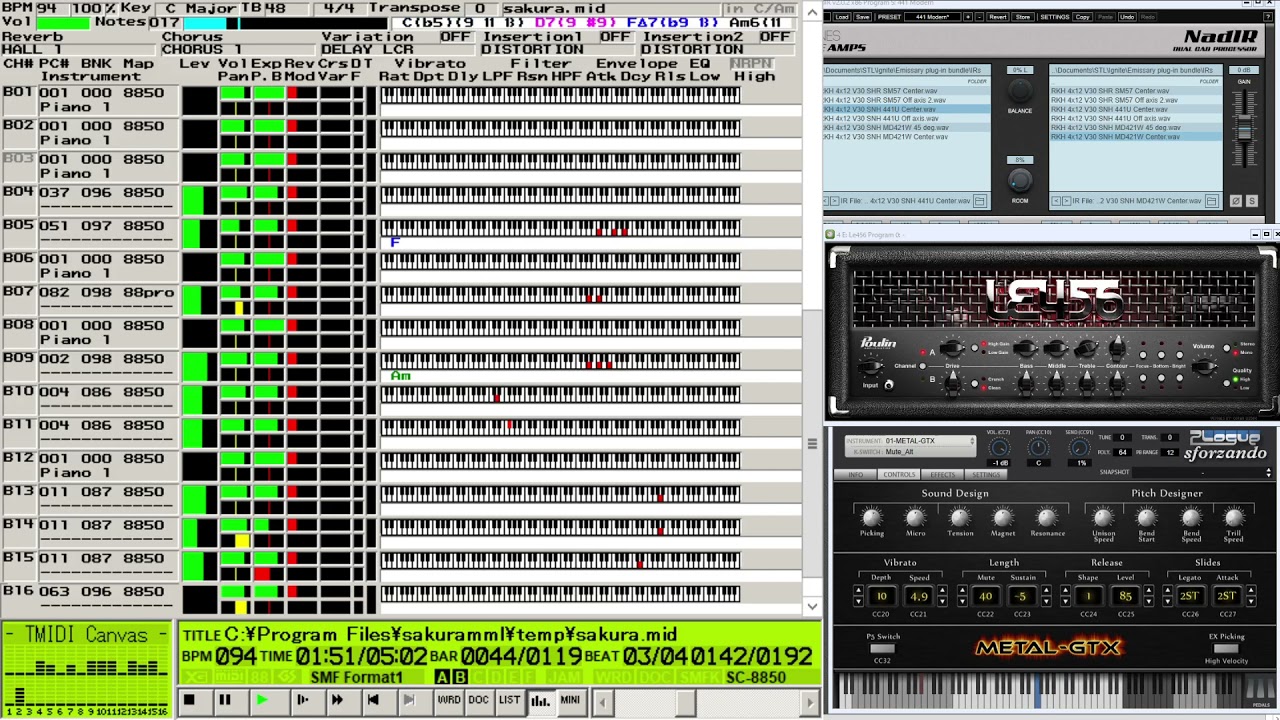Open the playlist LIST window
Image resolution: width=1280 pixels, height=720 pixels.
510,701
